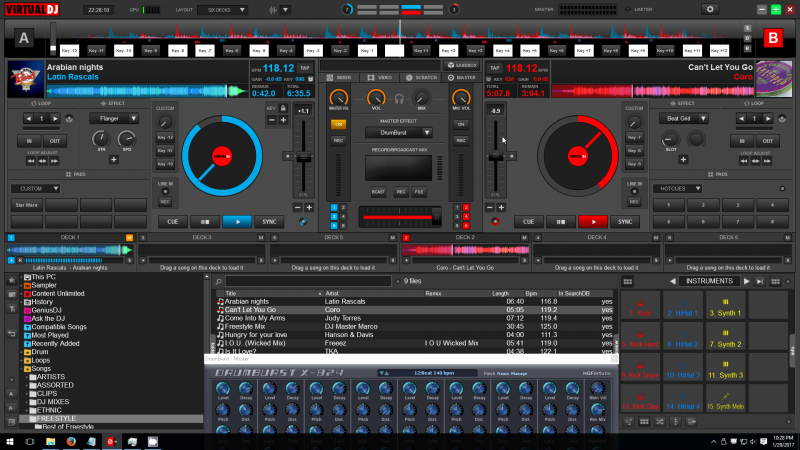The height and width of the screenshot is (450, 800).
Task: Click loop half-size left arrow on left deck
Action: pos(28,119)
